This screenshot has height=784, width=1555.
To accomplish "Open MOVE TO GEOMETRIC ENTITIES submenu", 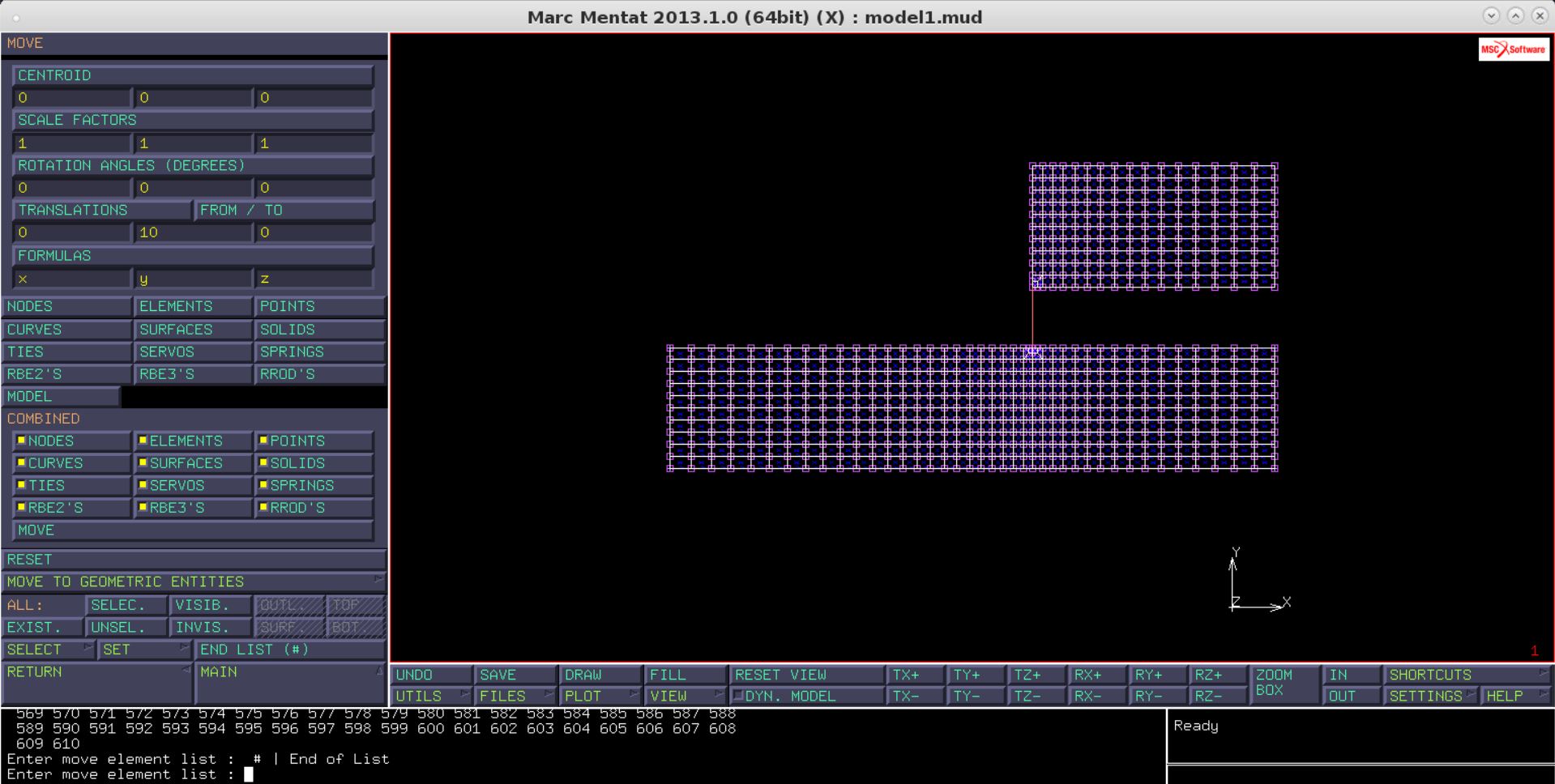I will pyautogui.click(x=194, y=582).
